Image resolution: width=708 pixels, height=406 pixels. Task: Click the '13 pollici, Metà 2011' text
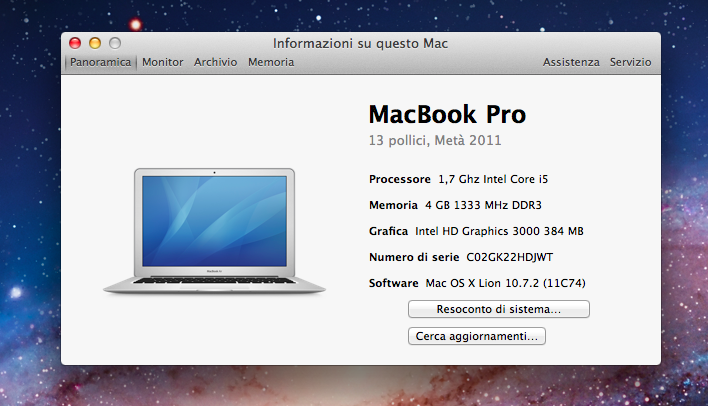435,140
